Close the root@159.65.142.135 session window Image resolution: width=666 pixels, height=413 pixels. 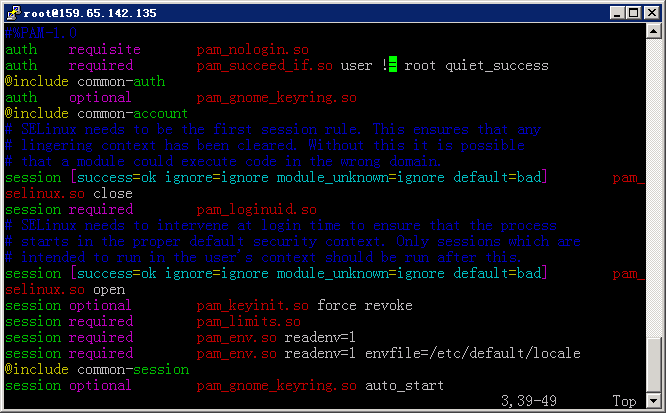click(651, 13)
